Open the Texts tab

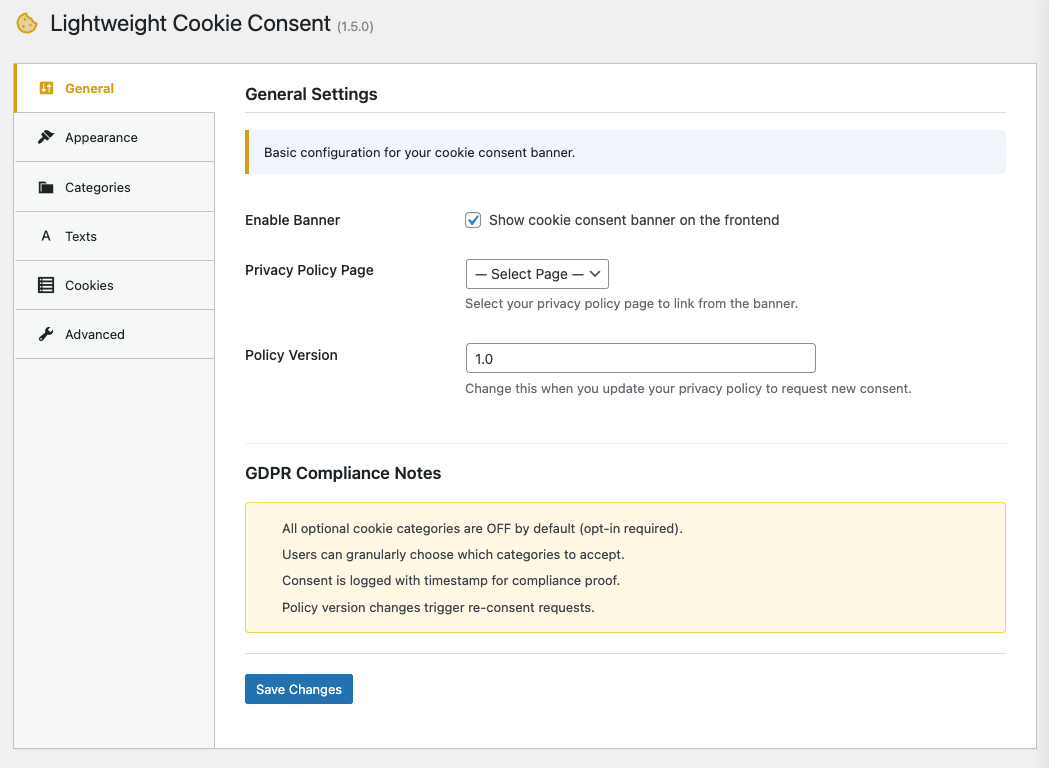point(80,236)
